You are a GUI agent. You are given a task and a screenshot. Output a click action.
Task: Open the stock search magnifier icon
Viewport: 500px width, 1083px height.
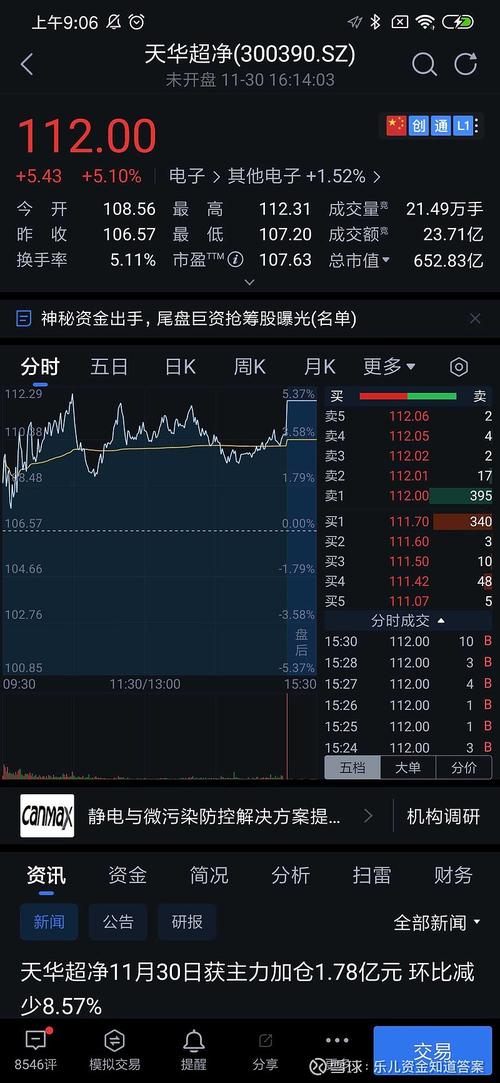[424, 65]
